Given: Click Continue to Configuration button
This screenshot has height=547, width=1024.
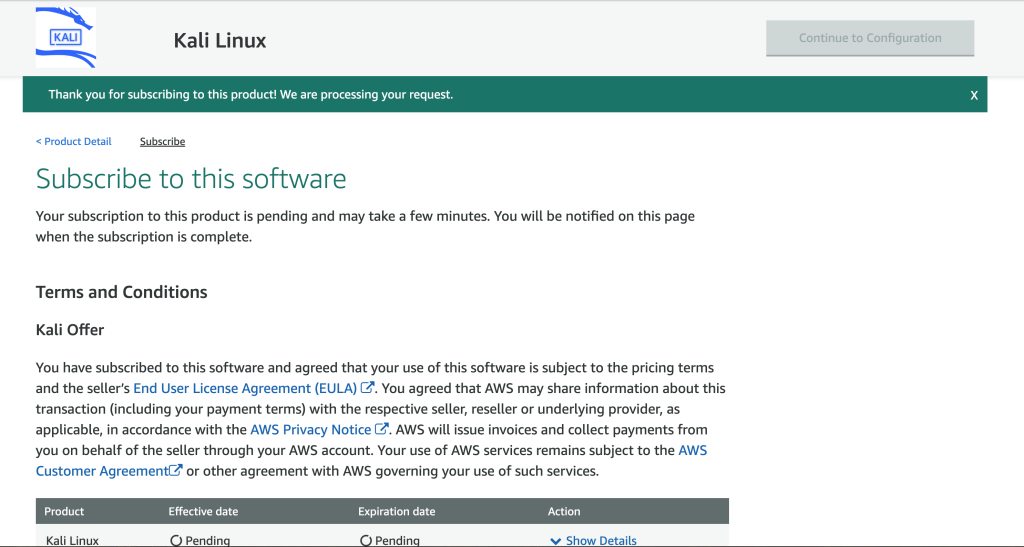Looking at the screenshot, I should (x=870, y=38).
